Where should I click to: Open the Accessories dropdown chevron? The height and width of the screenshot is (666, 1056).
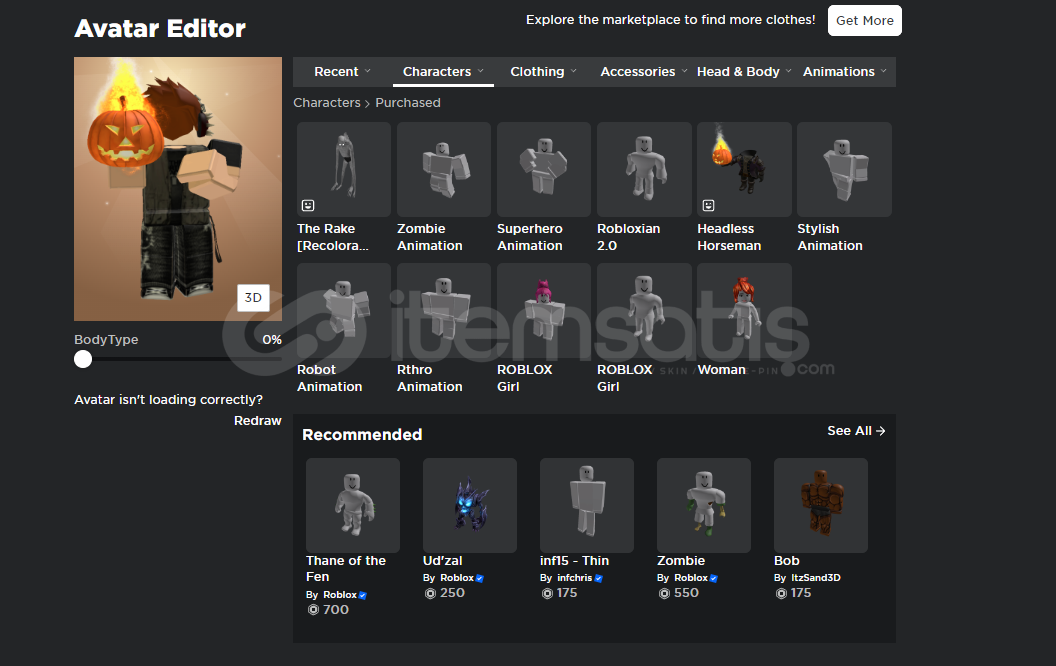point(684,71)
